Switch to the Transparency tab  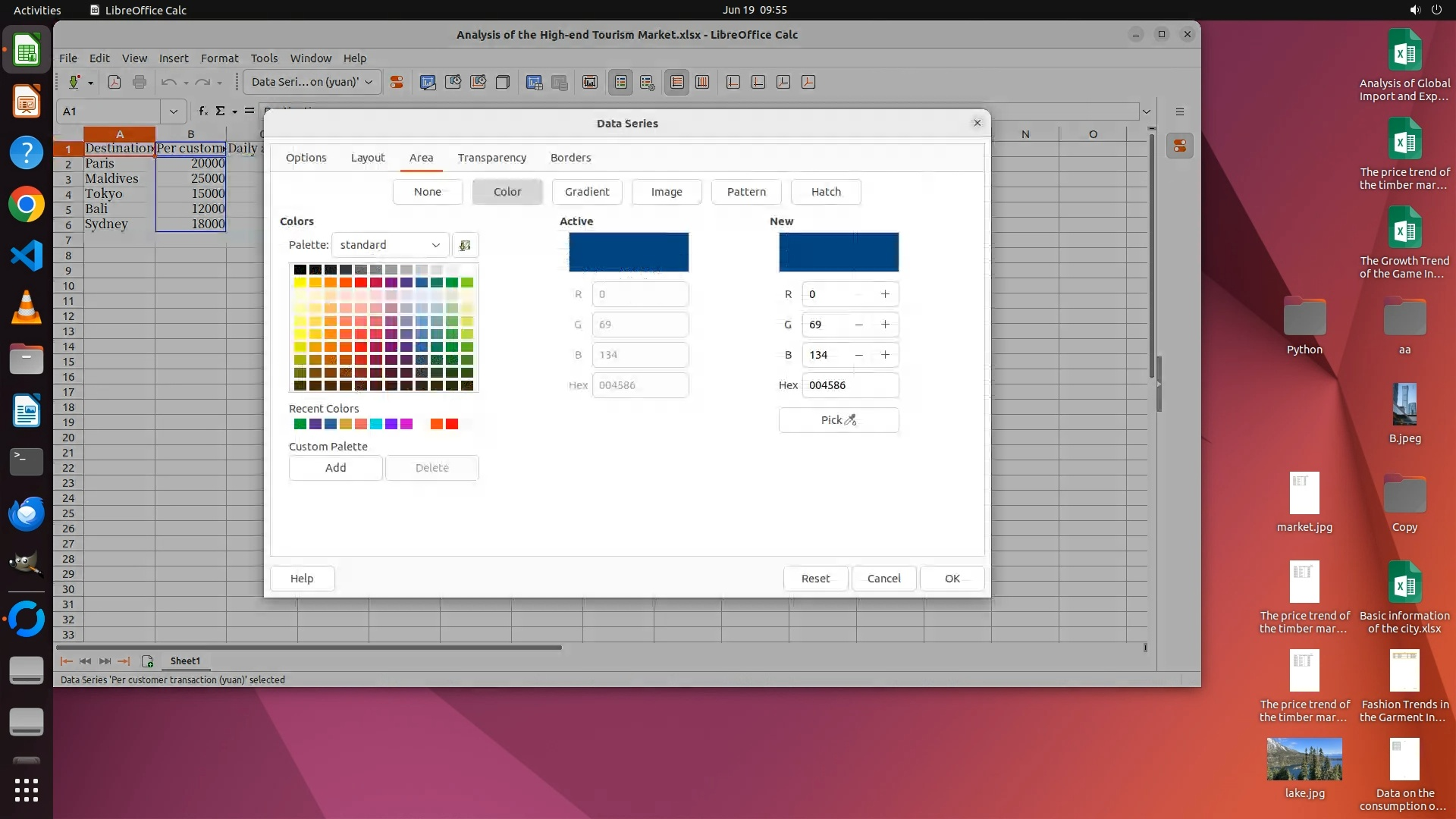(x=491, y=158)
